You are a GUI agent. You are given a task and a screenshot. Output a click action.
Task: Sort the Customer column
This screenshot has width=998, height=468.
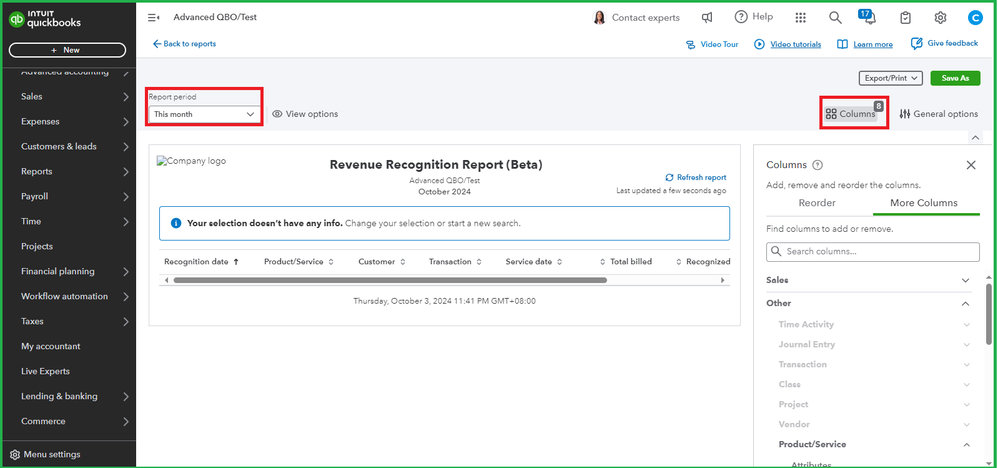[x=402, y=262]
